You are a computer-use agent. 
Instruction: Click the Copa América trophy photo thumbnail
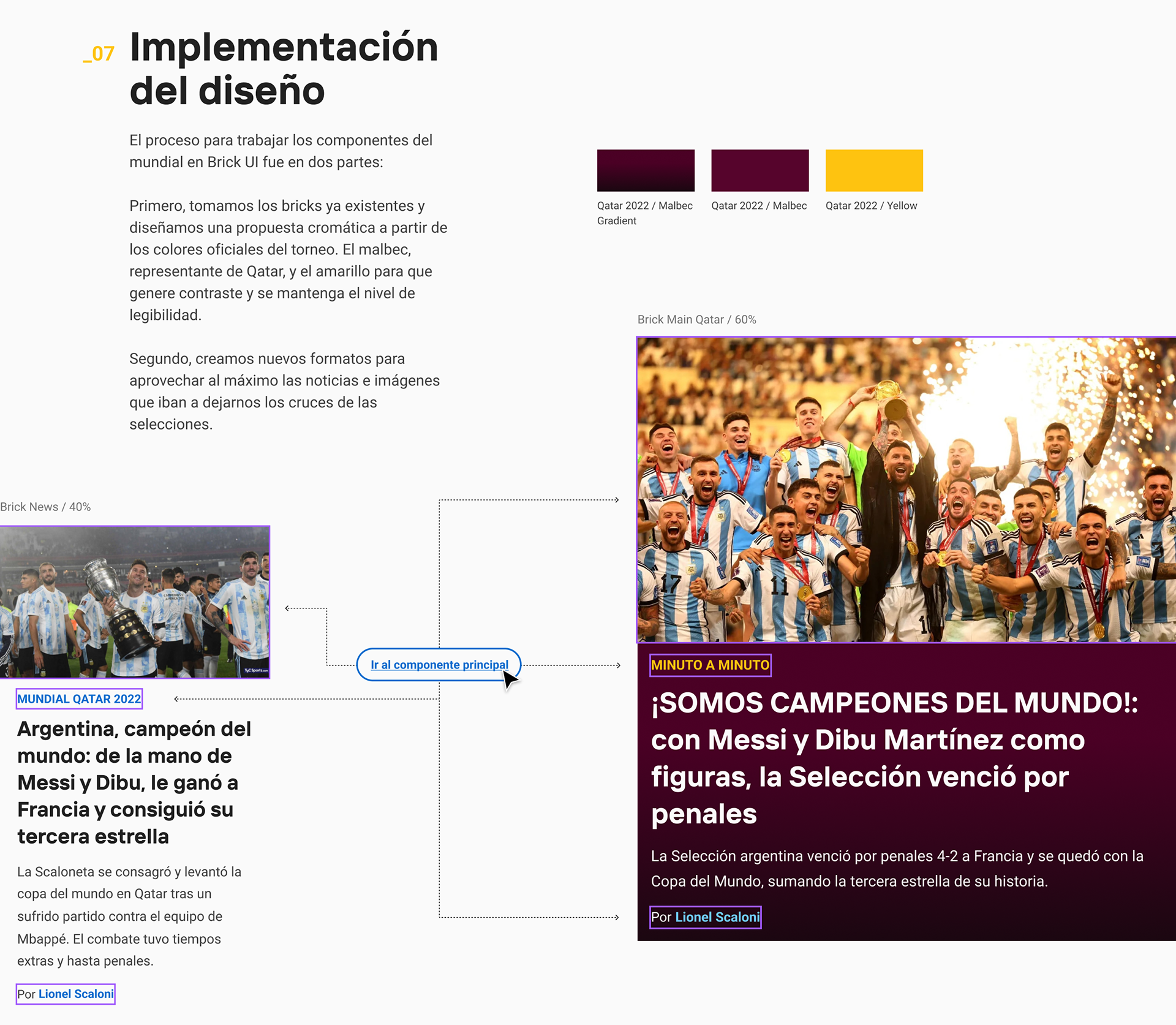coord(135,602)
